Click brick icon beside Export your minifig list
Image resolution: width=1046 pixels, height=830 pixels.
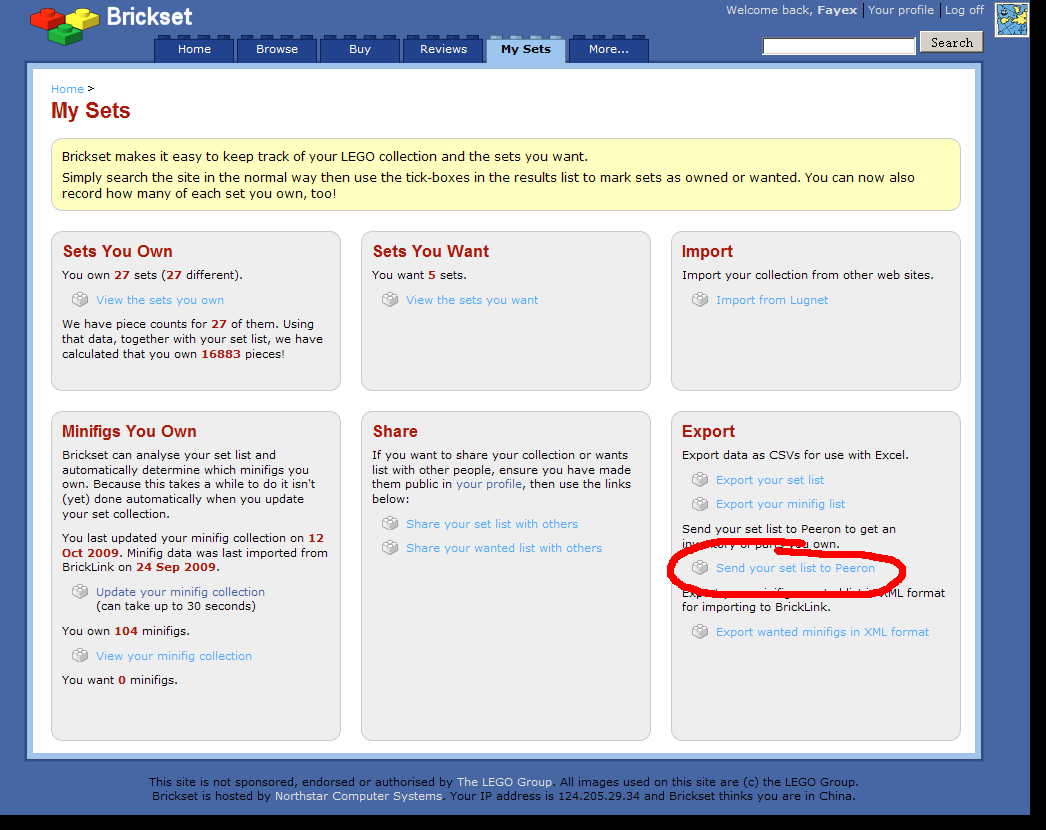point(700,504)
